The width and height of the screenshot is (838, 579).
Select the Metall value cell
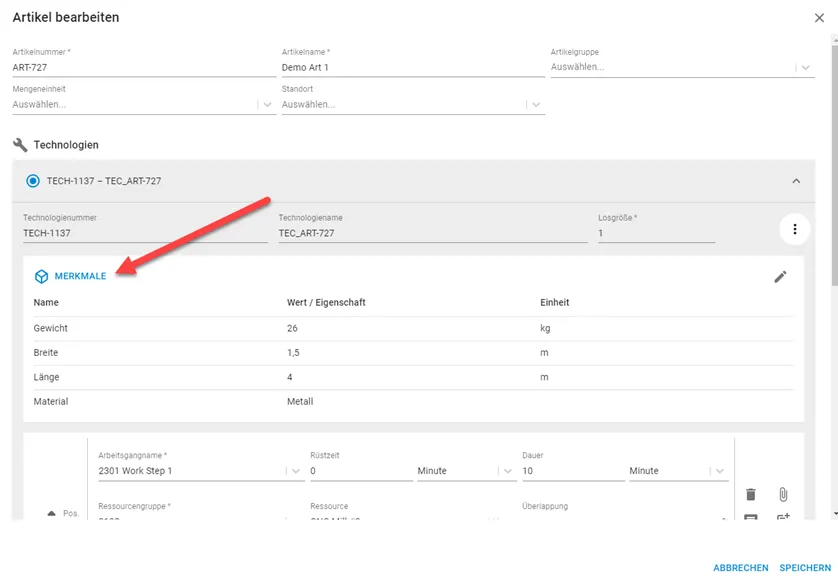click(300, 402)
